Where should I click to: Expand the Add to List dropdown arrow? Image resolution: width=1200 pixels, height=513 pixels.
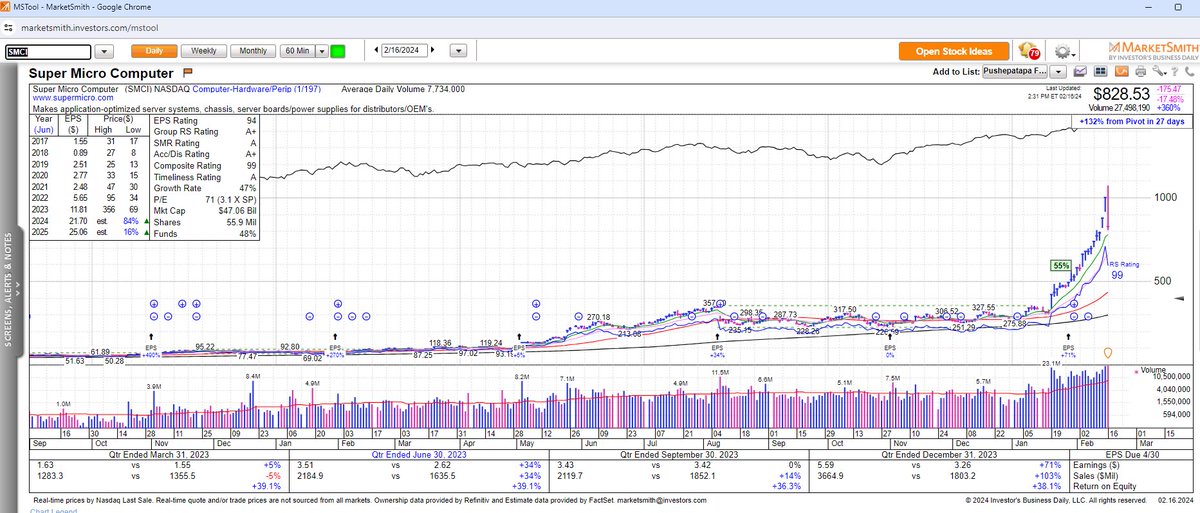click(x=1057, y=73)
